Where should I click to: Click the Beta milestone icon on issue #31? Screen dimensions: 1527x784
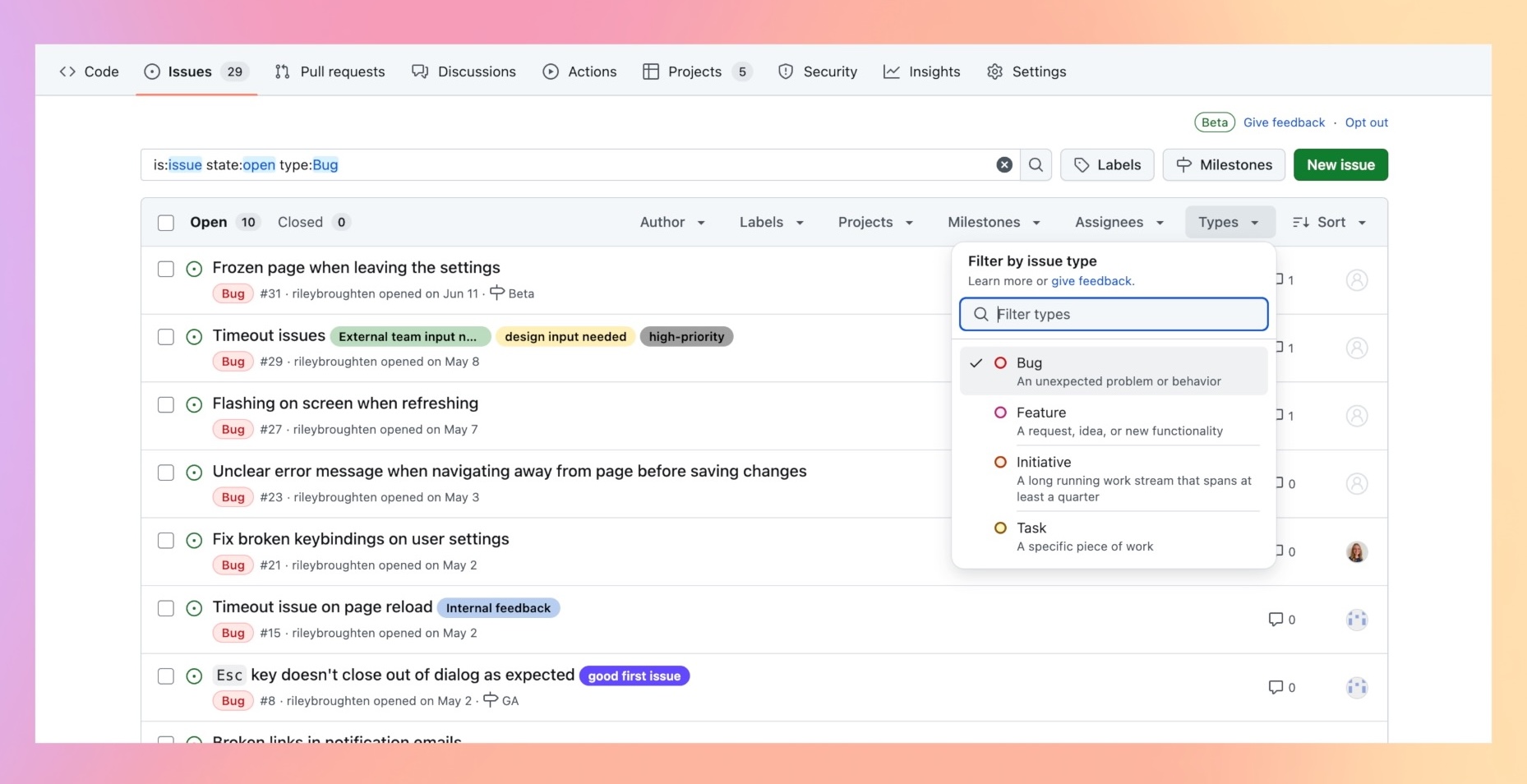pyautogui.click(x=497, y=293)
